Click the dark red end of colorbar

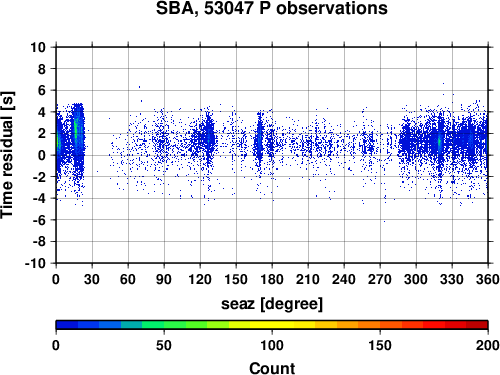(477, 325)
